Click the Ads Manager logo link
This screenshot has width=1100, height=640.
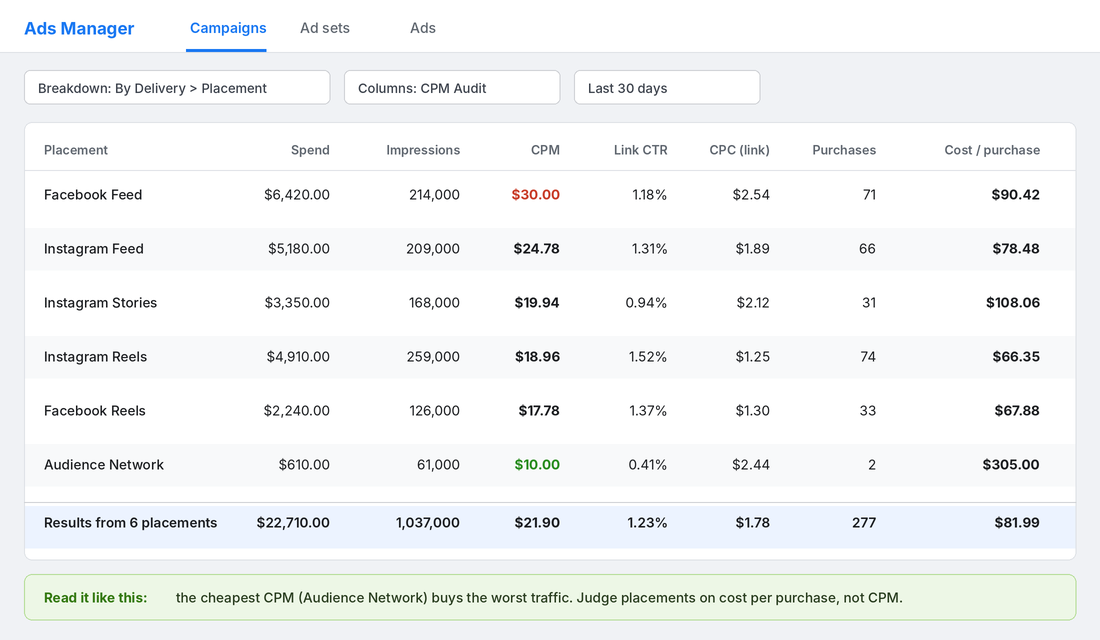click(x=79, y=28)
